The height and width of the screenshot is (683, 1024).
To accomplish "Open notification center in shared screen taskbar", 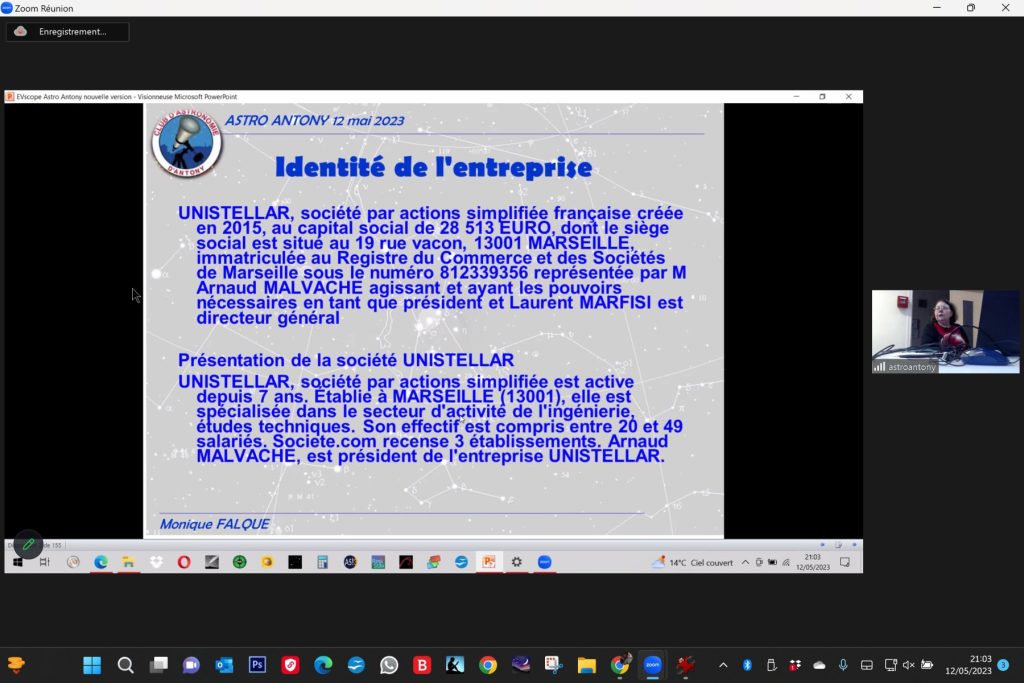I will pyautogui.click(x=845, y=562).
